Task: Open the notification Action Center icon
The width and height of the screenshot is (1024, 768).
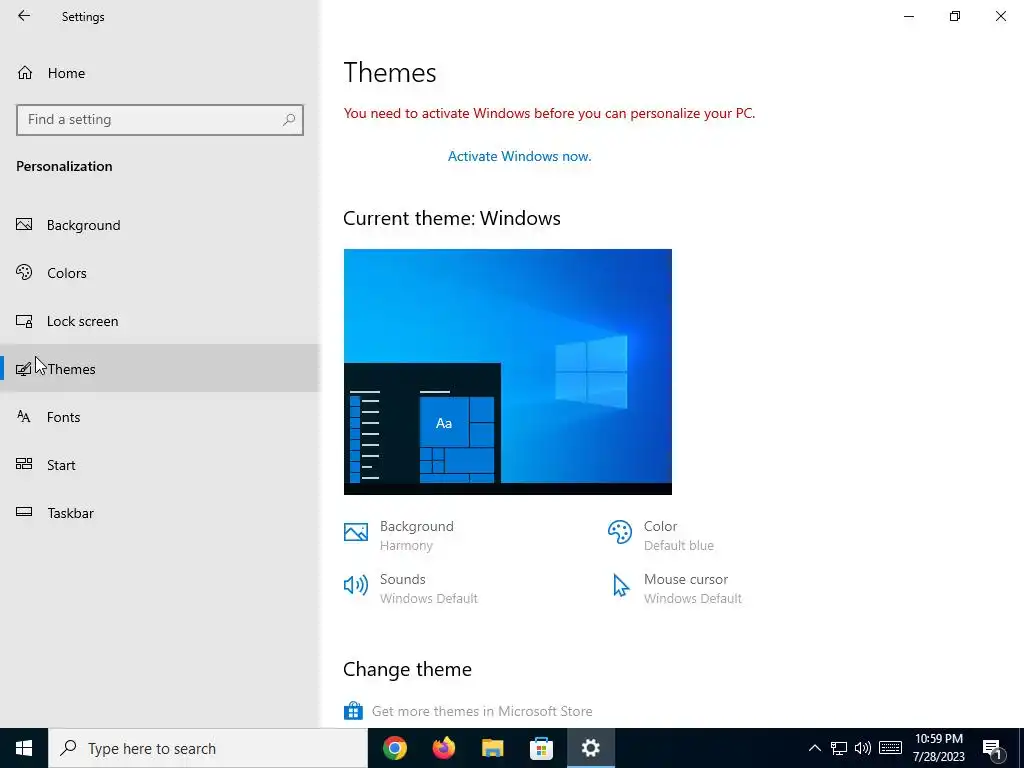Action: point(993,749)
